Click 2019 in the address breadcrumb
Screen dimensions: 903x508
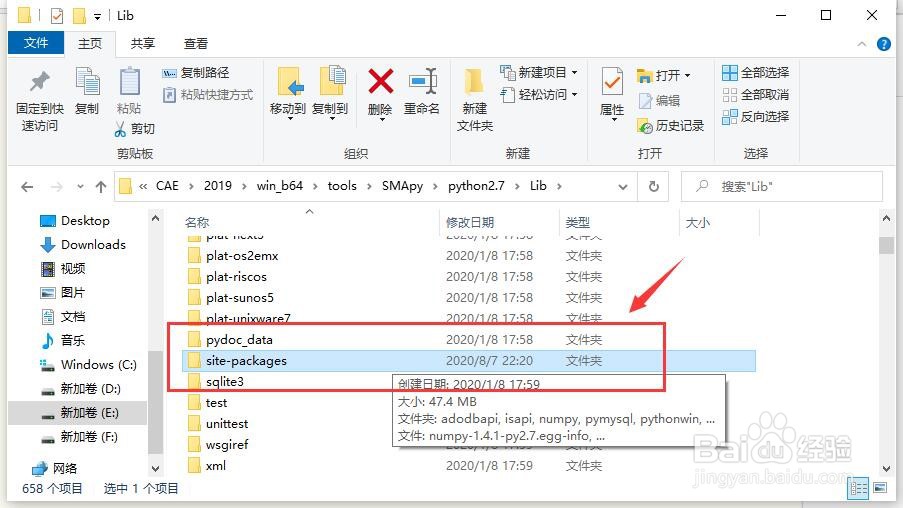[218, 186]
